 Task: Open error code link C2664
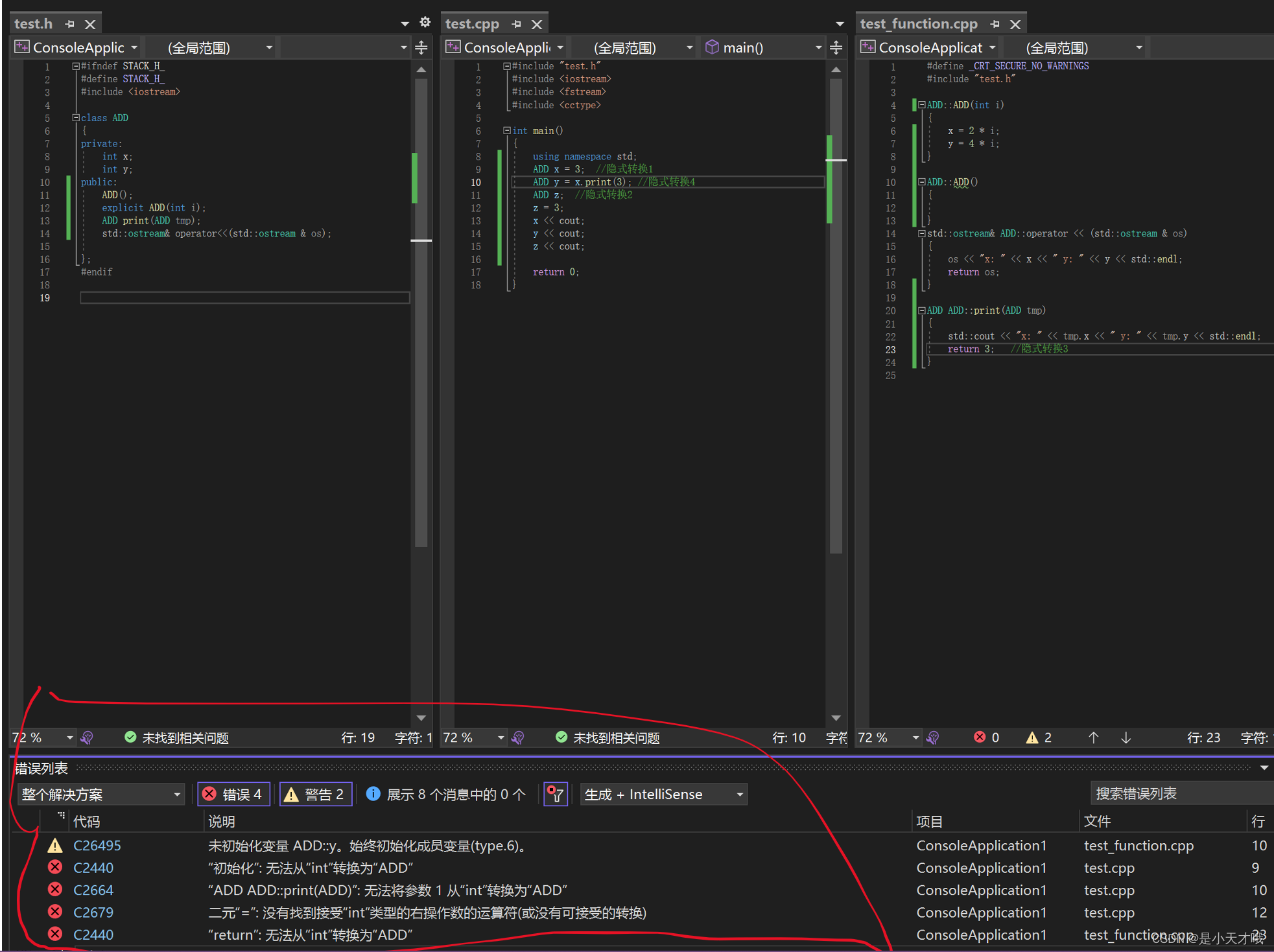(93, 890)
